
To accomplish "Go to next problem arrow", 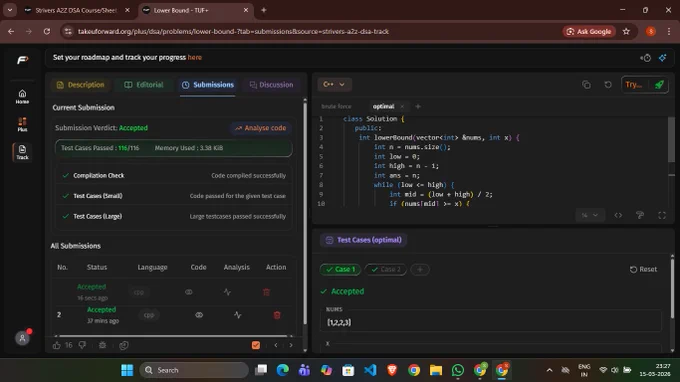I will point(291,345).
